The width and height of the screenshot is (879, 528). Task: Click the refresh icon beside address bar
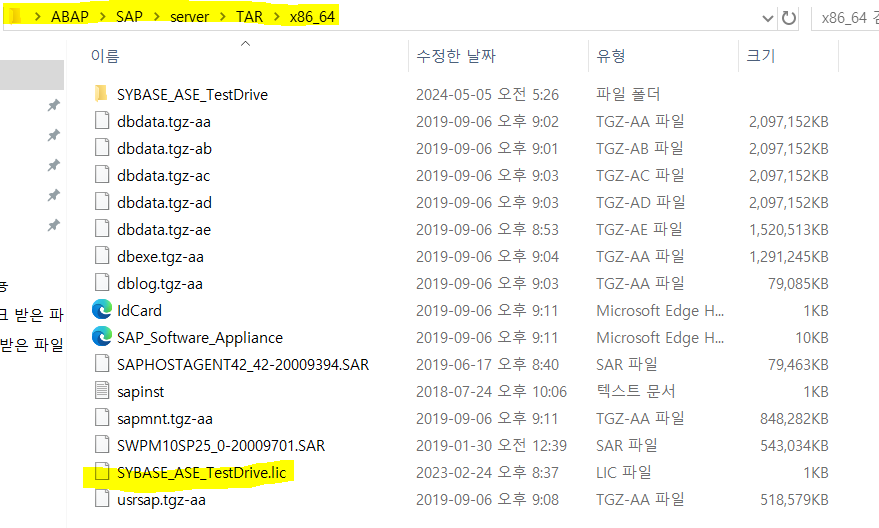point(789,18)
